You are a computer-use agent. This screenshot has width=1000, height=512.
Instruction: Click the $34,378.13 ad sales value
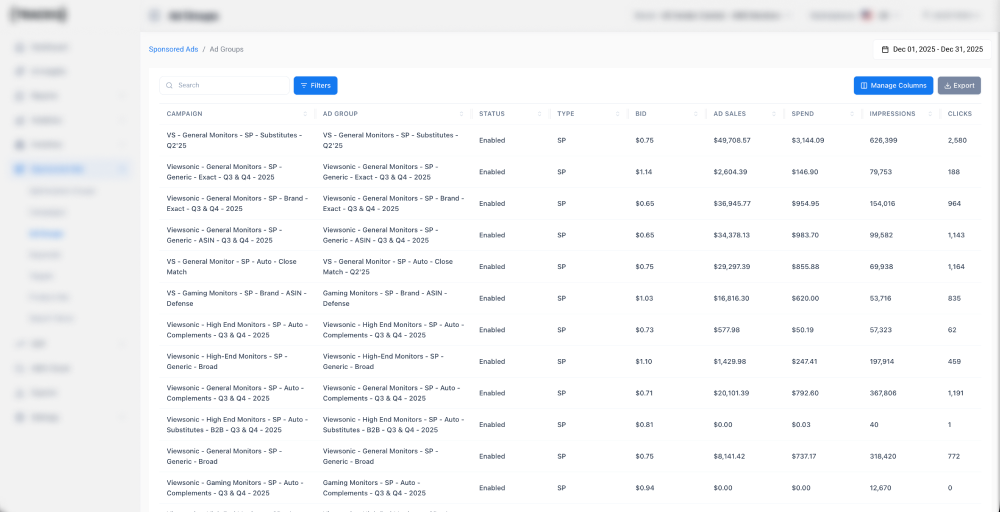(x=732, y=235)
